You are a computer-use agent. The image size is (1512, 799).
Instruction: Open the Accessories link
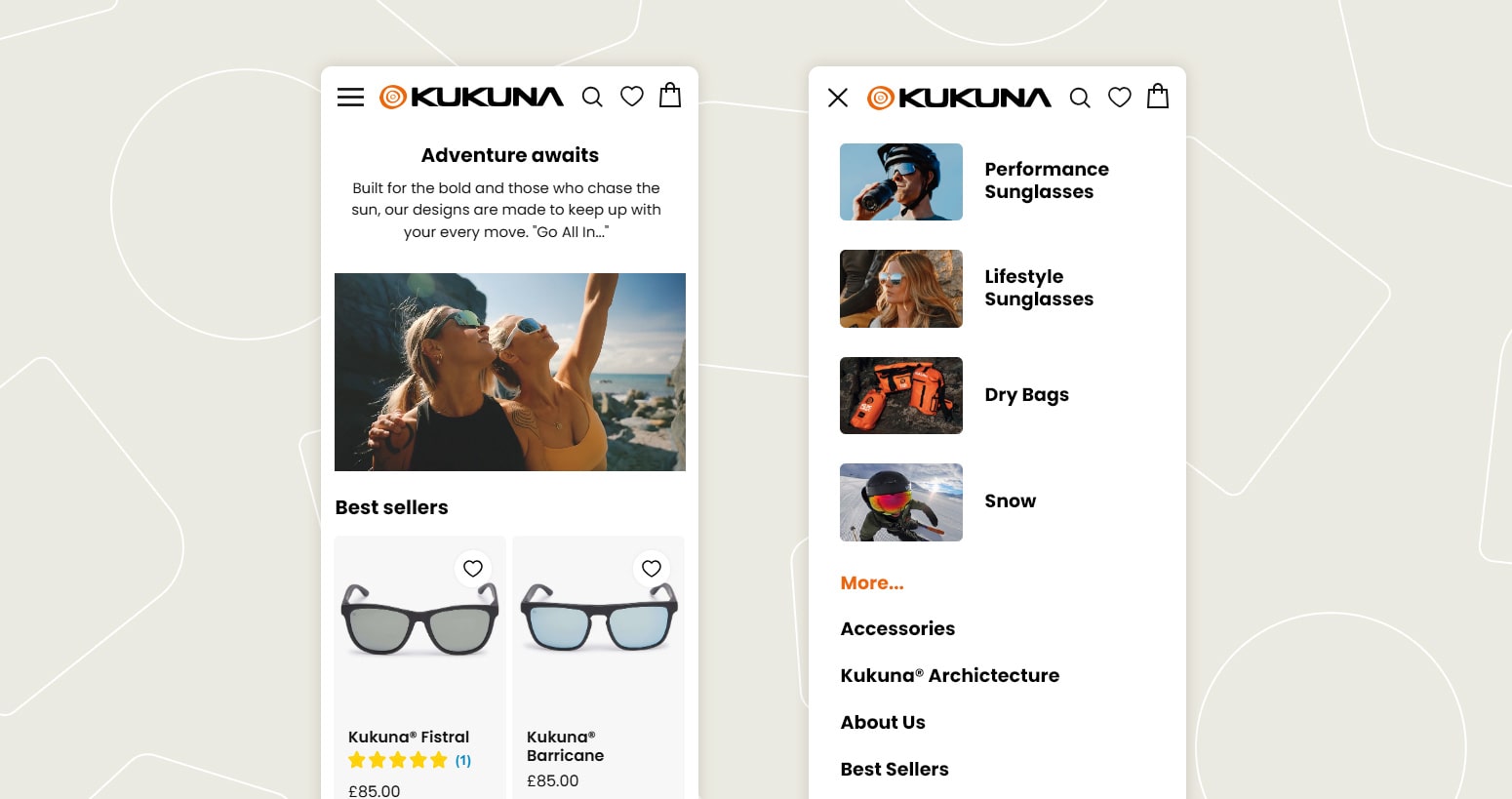897,628
